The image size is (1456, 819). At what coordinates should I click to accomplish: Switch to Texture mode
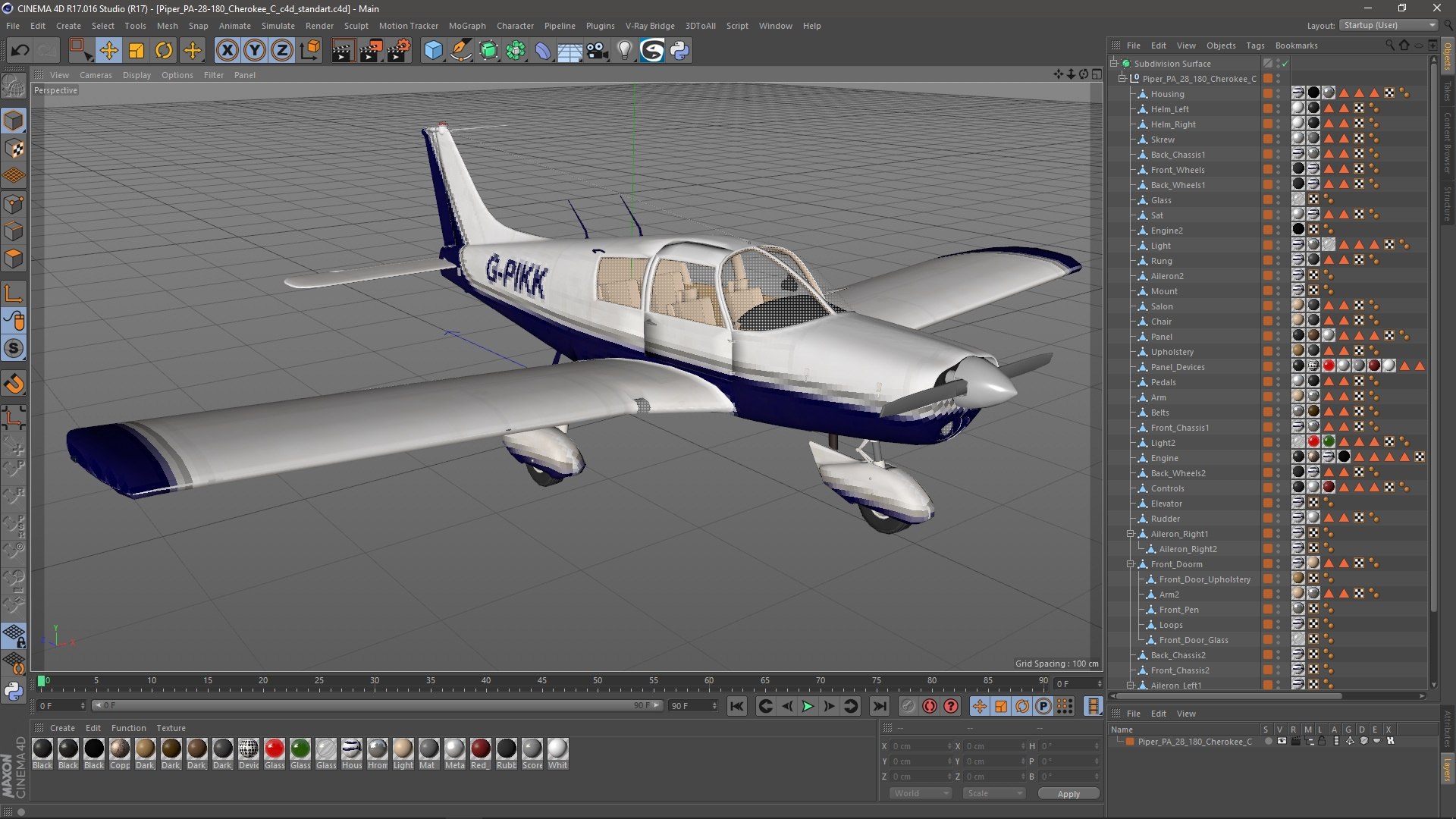point(14,149)
